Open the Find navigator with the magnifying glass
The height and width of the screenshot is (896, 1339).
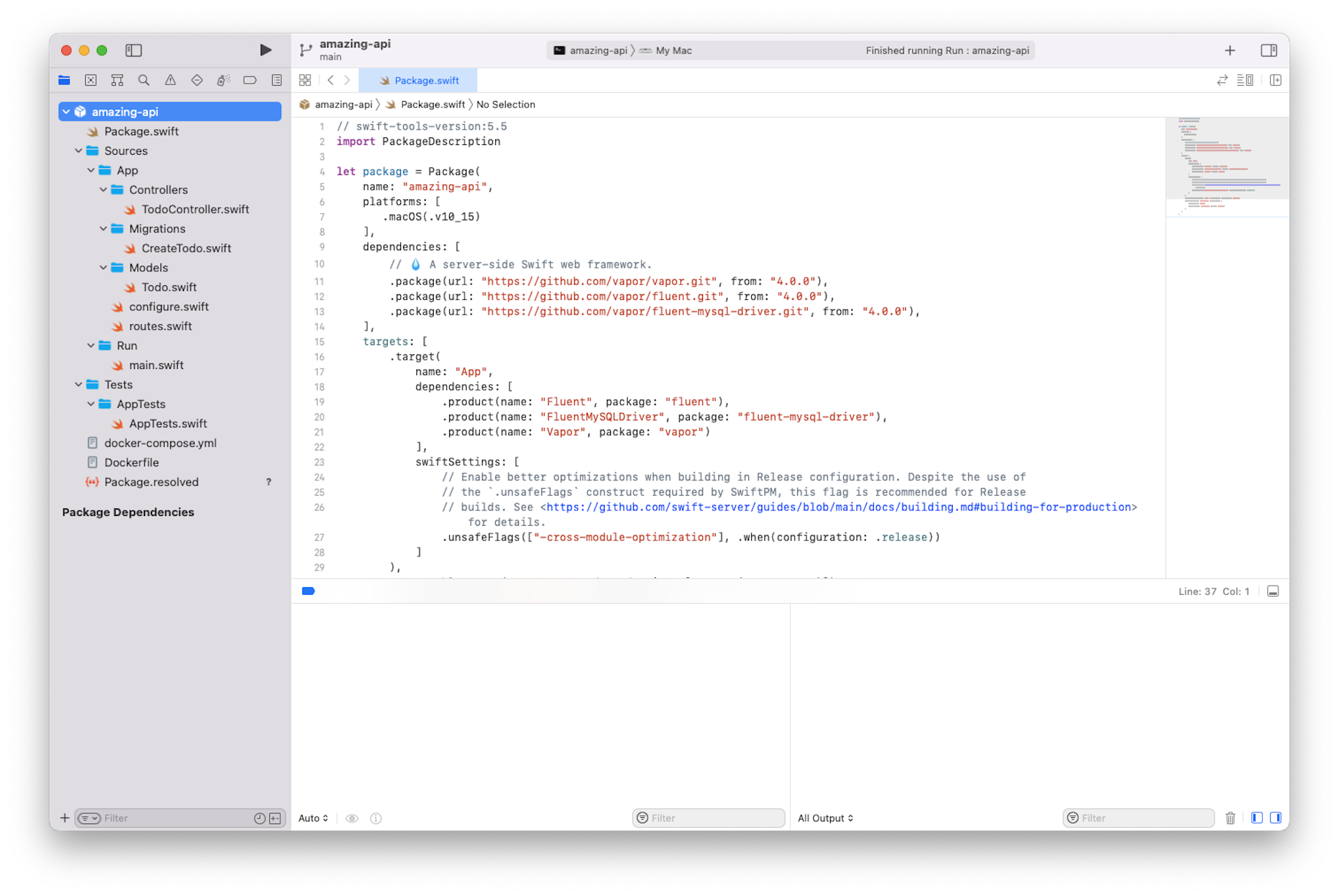click(x=143, y=79)
